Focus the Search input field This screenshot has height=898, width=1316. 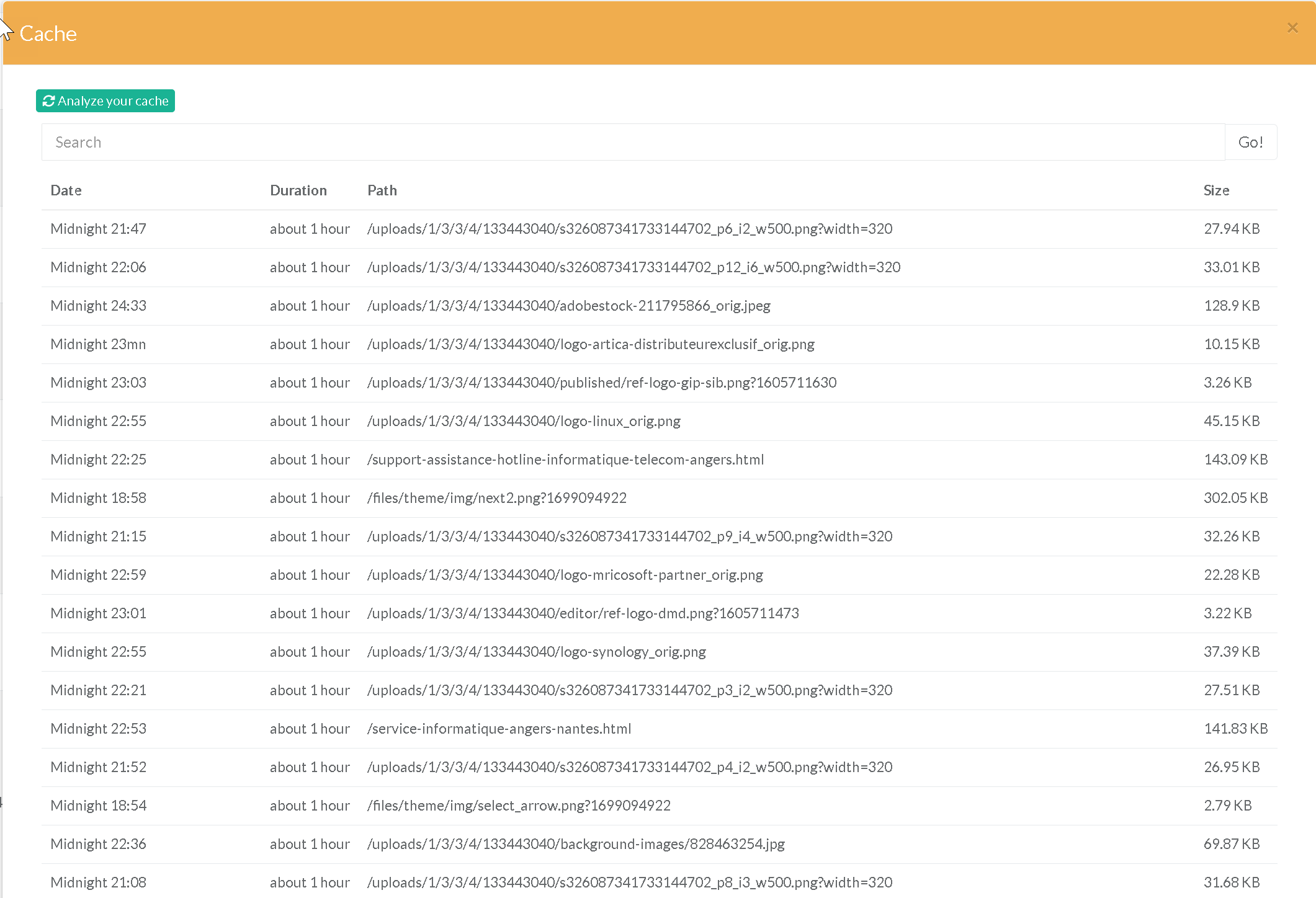633,143
